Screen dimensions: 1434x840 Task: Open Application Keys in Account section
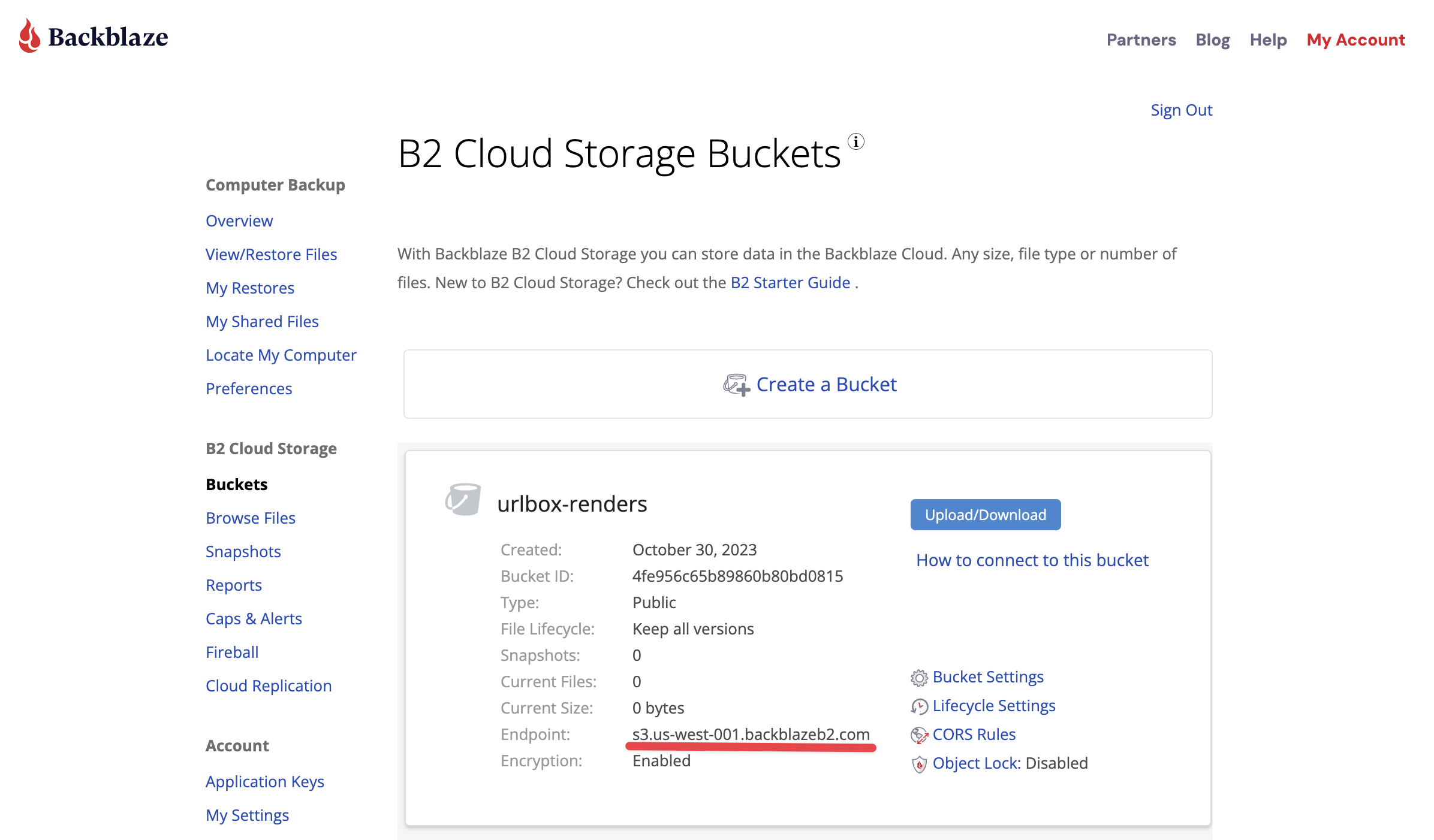coord(265,781)
